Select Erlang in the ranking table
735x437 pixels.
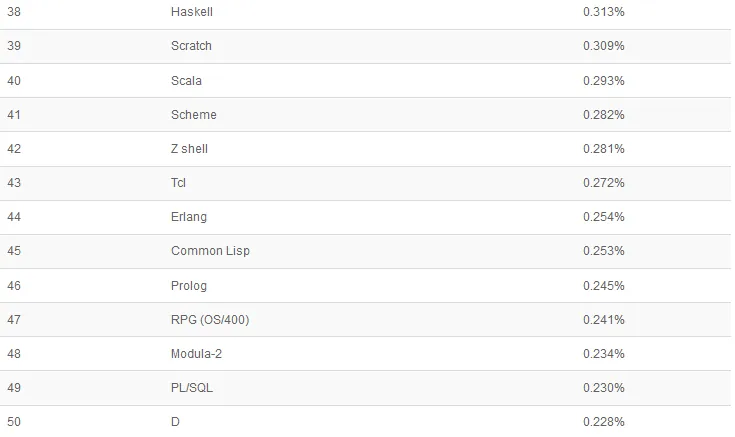point(189,217)
